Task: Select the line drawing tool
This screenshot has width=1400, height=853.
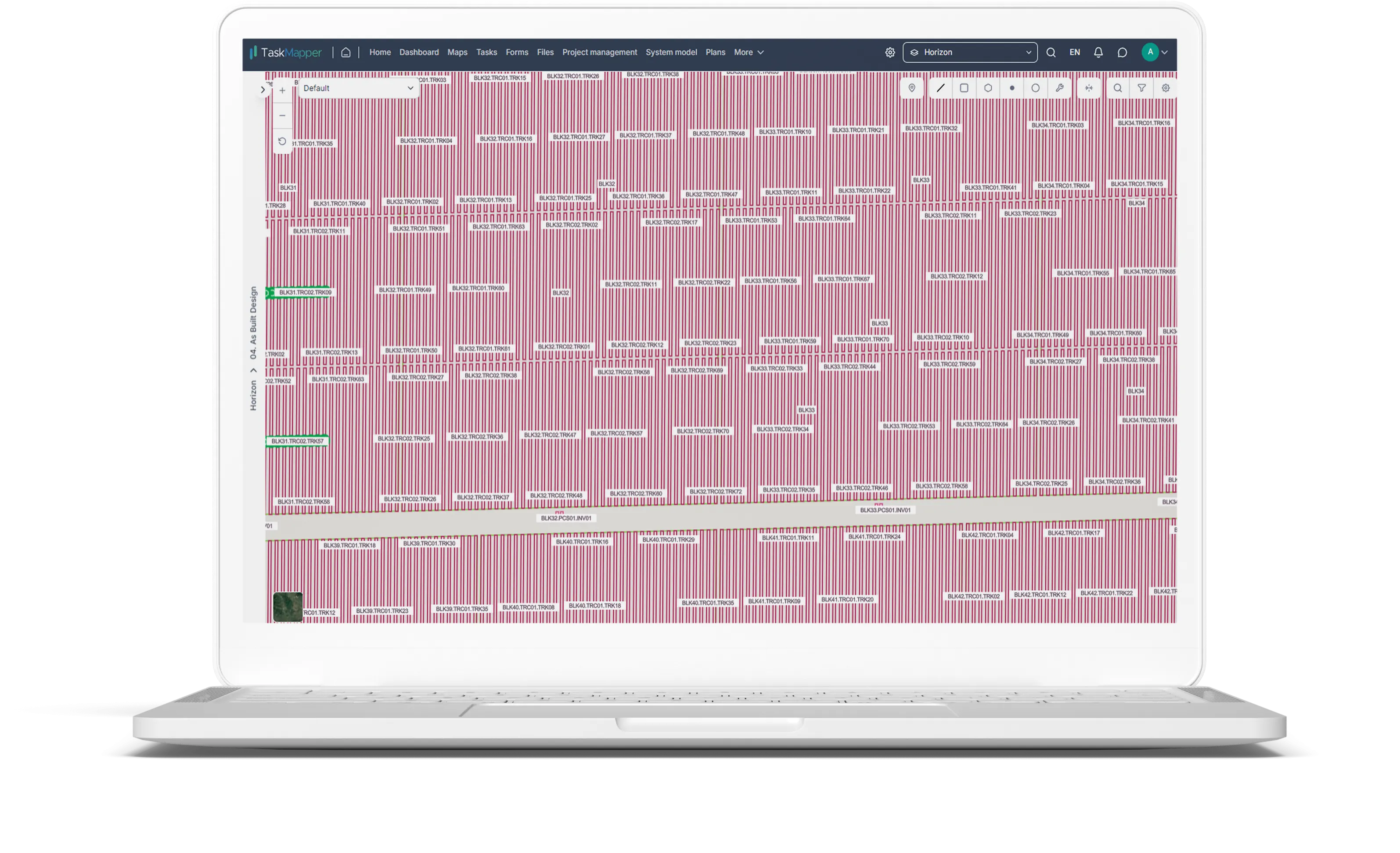Action: pos(940,88)
